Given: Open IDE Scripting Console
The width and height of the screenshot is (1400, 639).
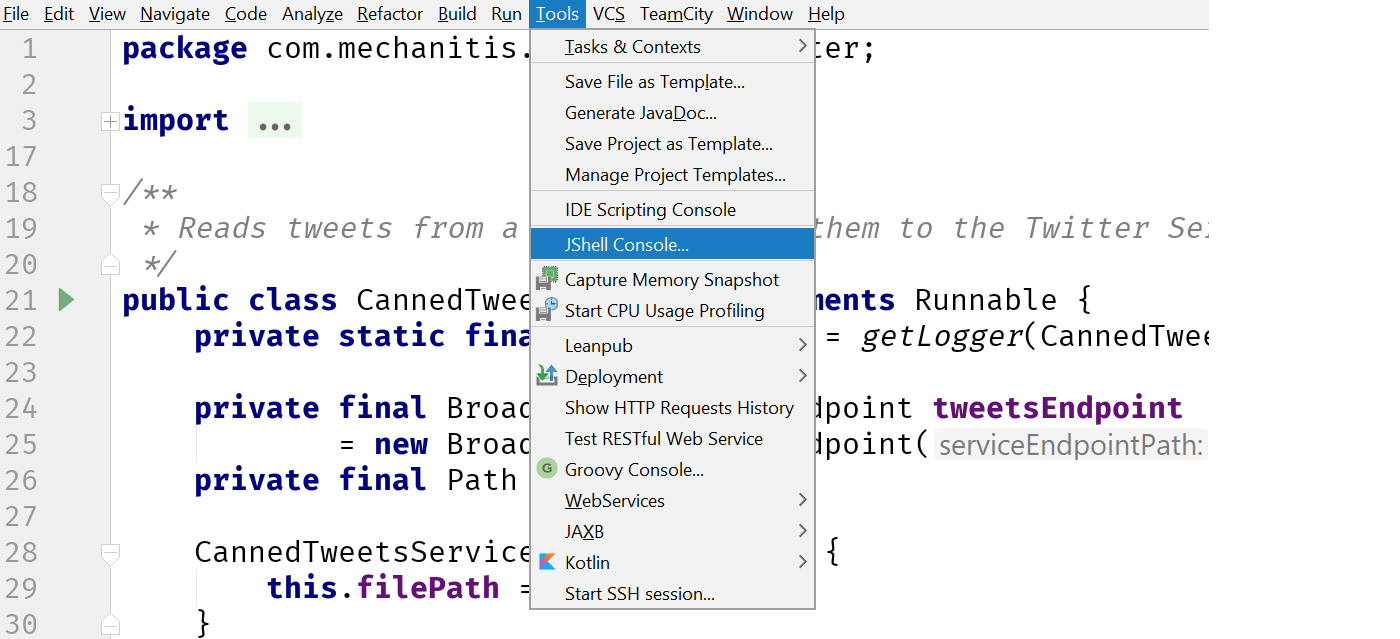Looking at the screenshot, I should pyautogui.click(x=650, y=210).
